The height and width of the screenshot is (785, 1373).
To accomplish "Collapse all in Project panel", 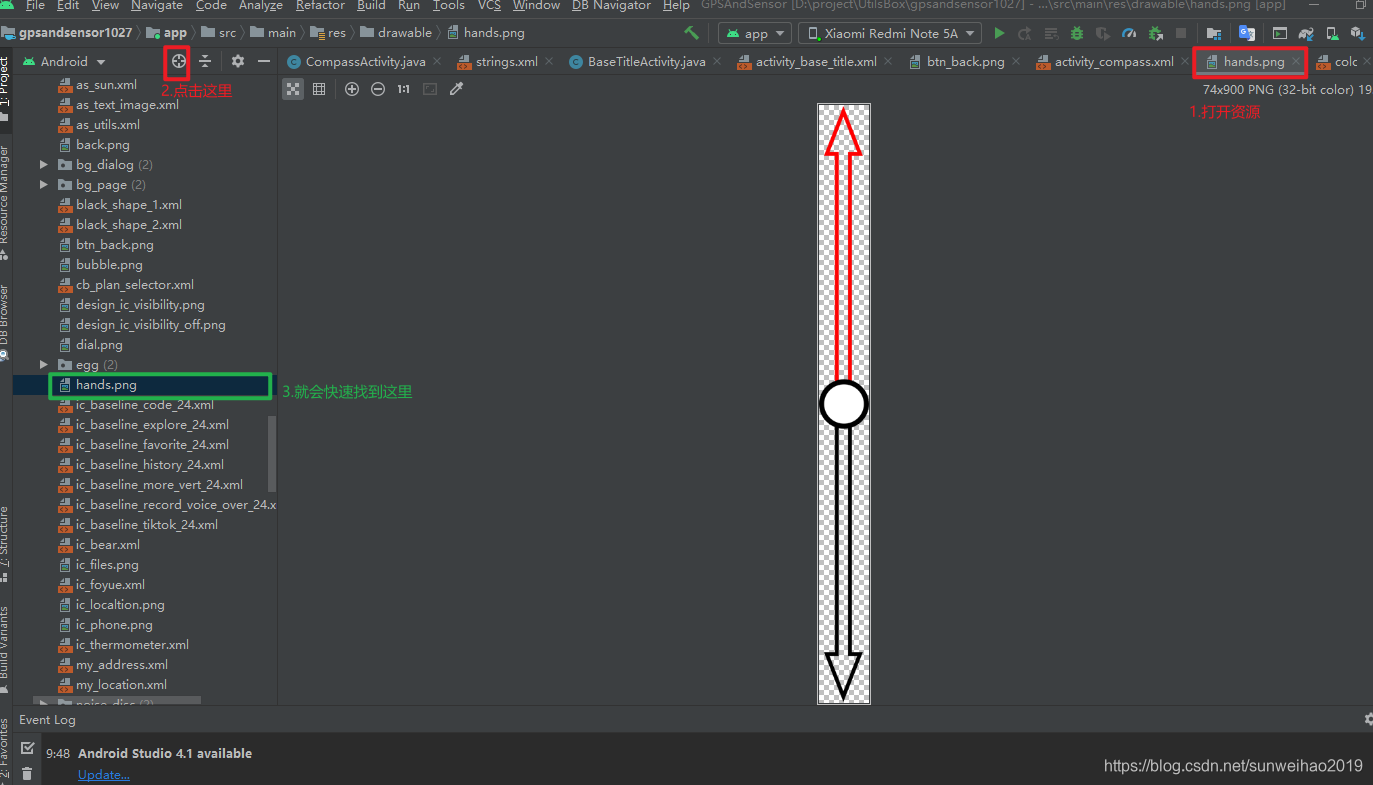I will pyautogui.click(x=205, y=61).
